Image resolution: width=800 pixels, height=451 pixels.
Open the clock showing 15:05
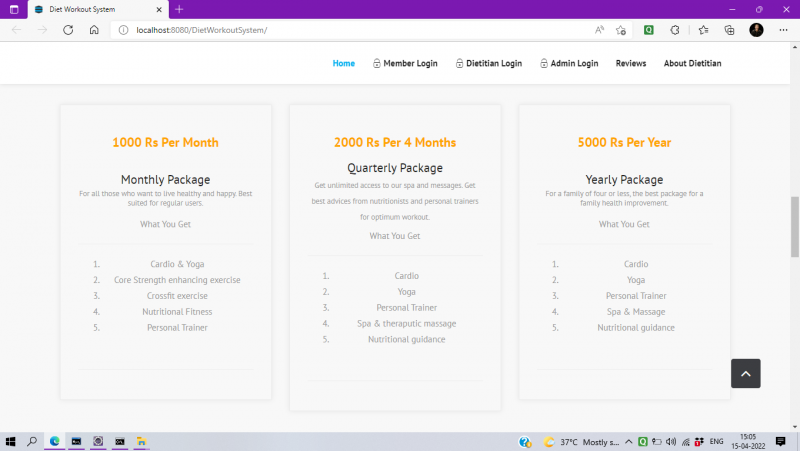click(x=748, y=441)
